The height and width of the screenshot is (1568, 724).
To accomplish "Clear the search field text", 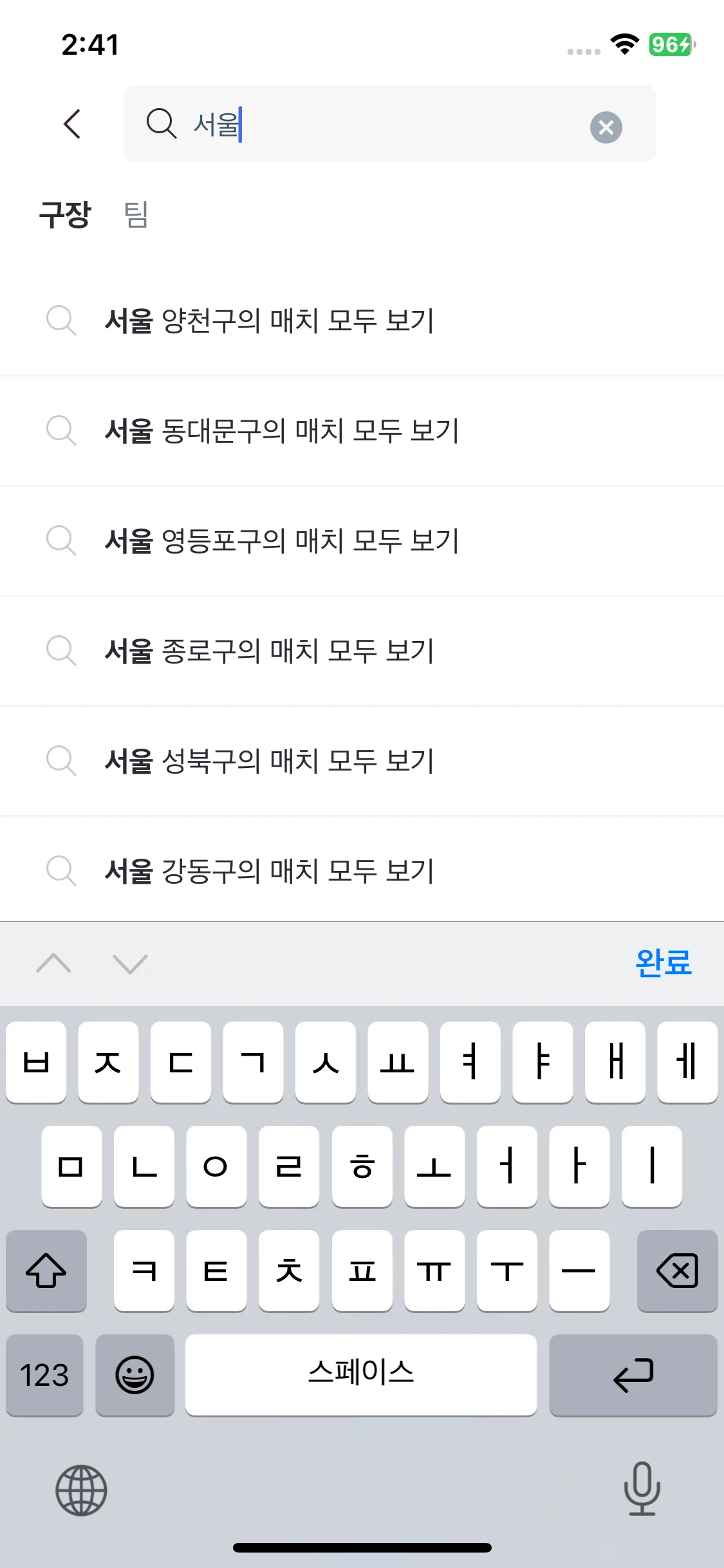I will point(606,127).
